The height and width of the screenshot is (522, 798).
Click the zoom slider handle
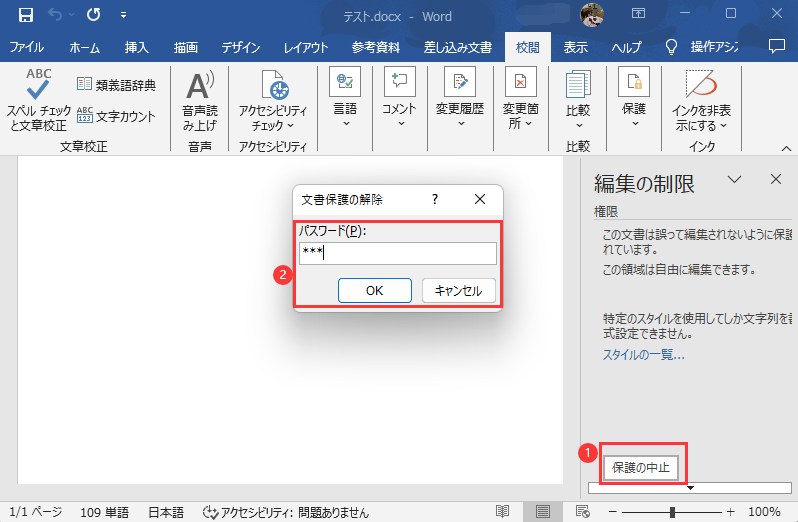[672, 512]
